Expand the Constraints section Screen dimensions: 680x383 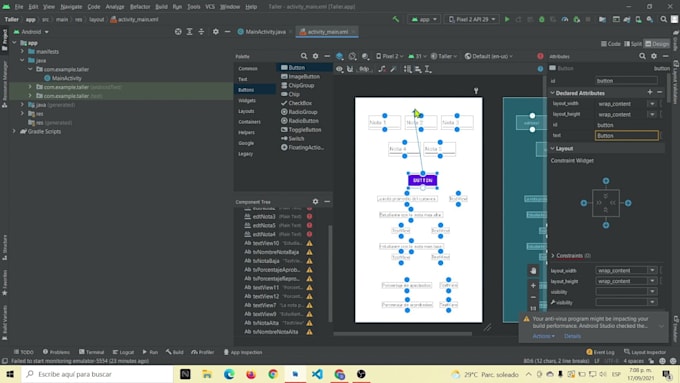552,255
